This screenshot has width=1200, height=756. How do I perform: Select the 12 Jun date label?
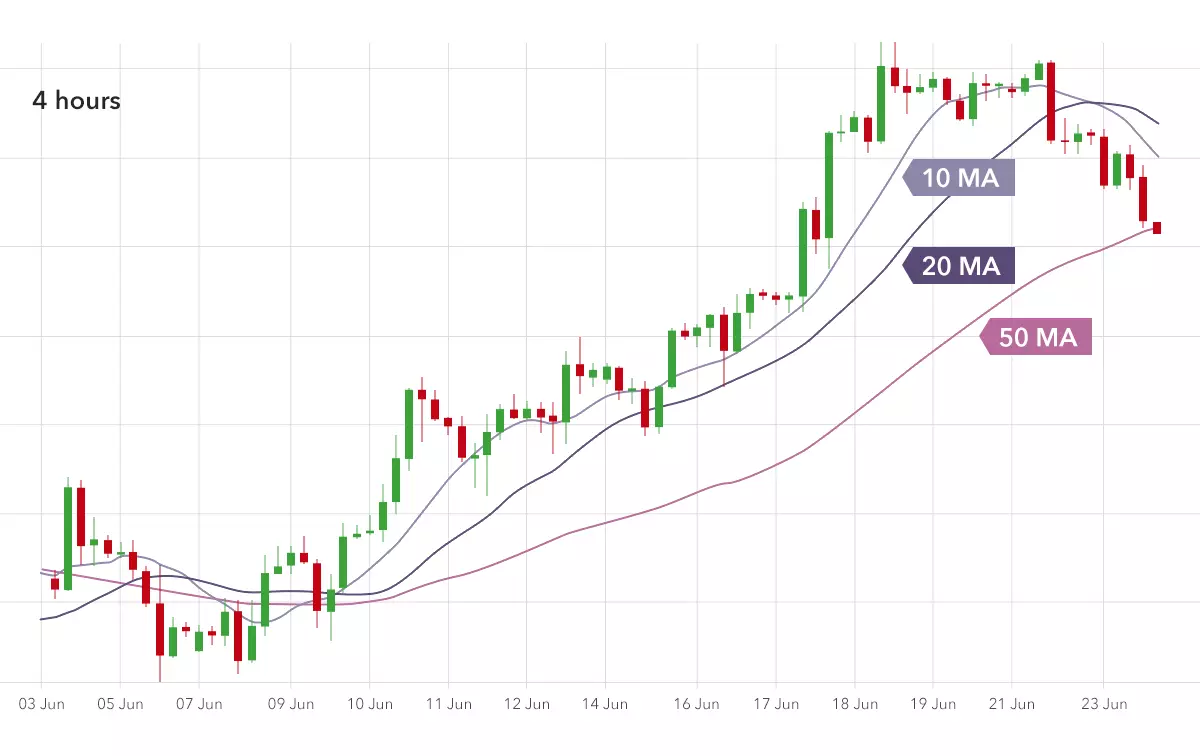(527, 704)
